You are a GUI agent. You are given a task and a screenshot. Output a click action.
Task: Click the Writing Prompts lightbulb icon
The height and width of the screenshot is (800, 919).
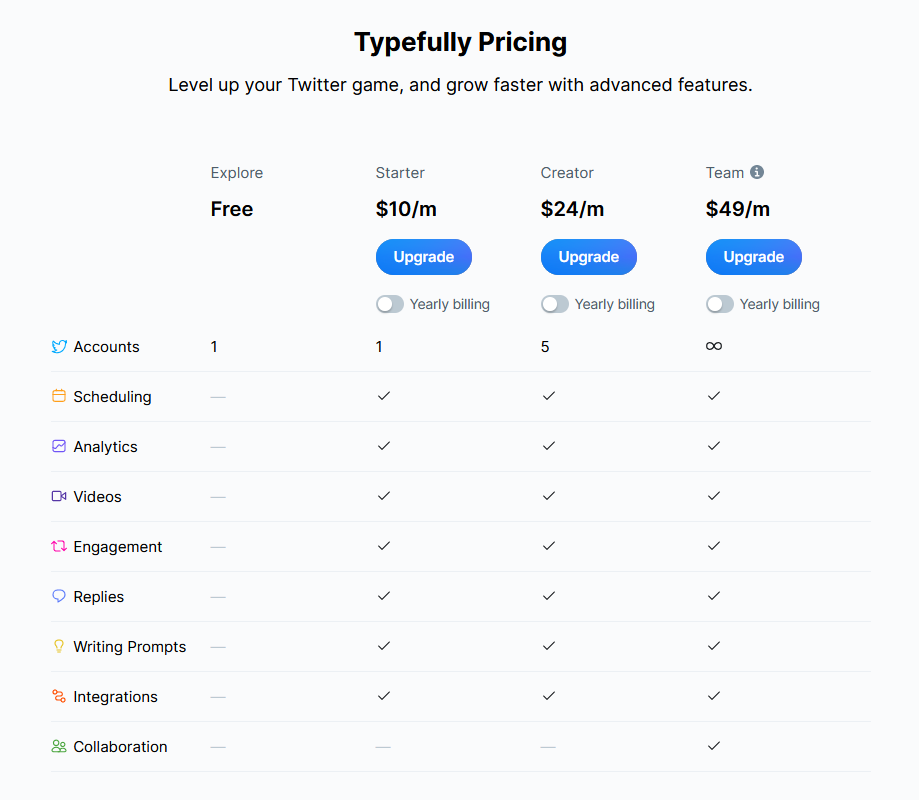pyautogui.click(x=59, y=646)
